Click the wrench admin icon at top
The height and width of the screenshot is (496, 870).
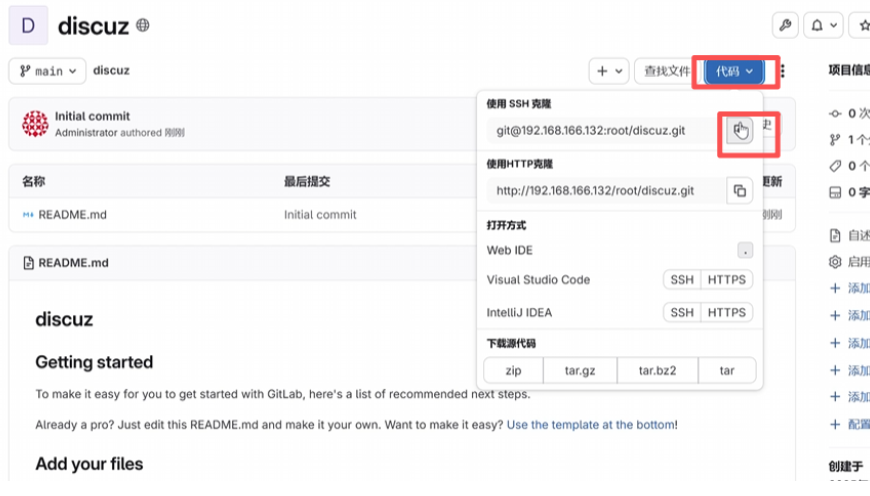(785, 26)
